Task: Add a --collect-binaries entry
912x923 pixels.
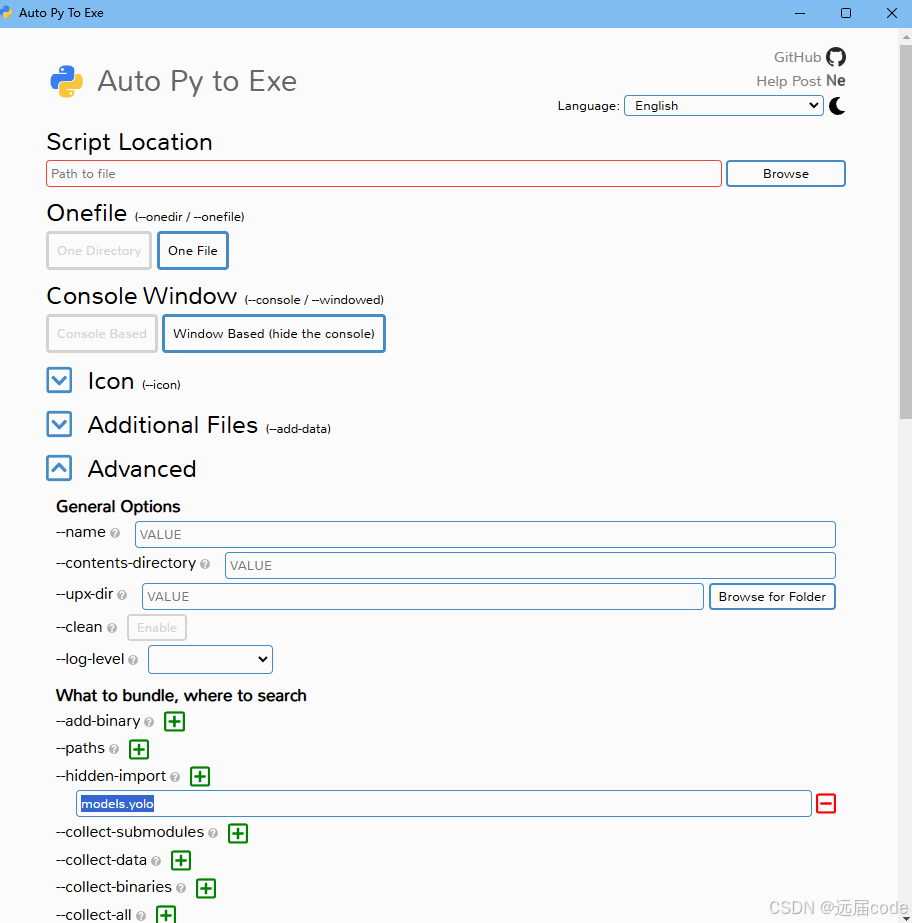Action: [x=206, y=888]
